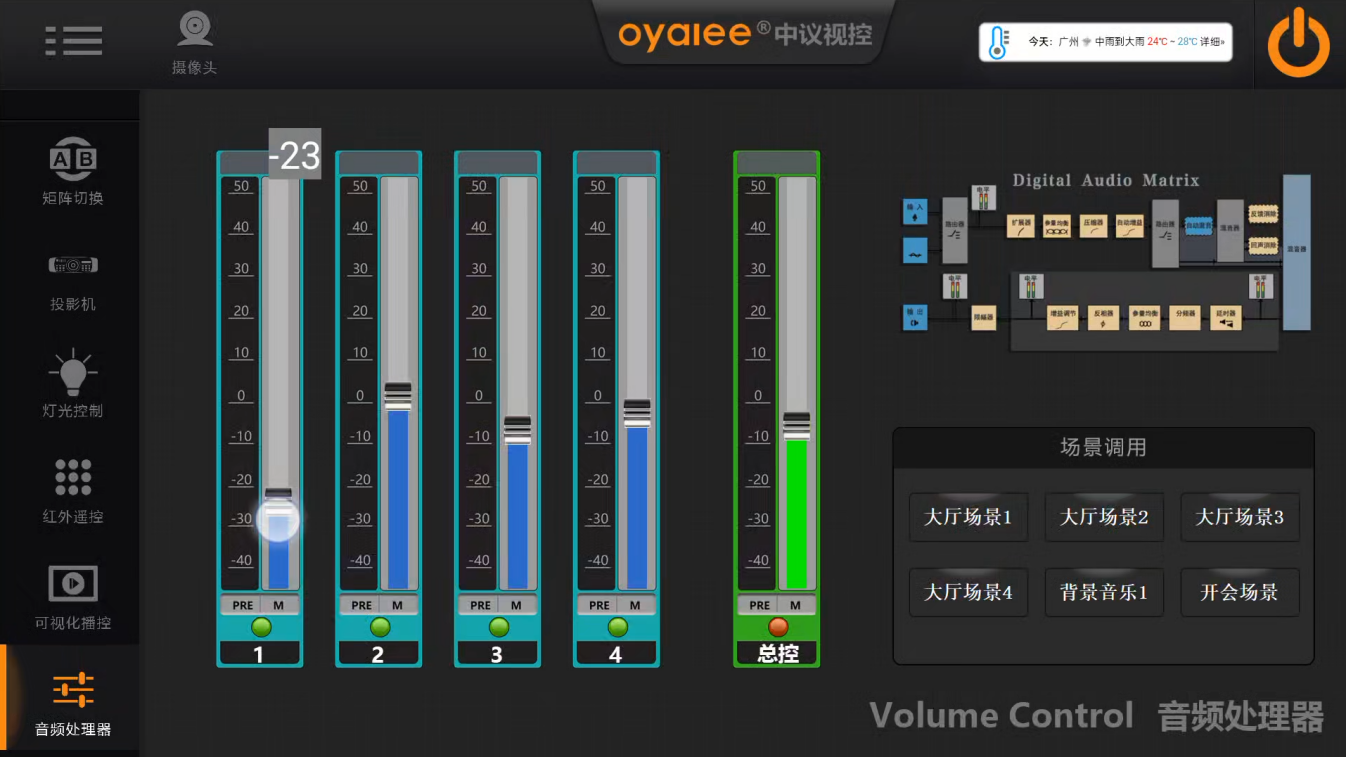The height and width of the screenshot is (757, 1346).
Task: Toggle PRE on channel 2
Action: click(x=361, y=605)
